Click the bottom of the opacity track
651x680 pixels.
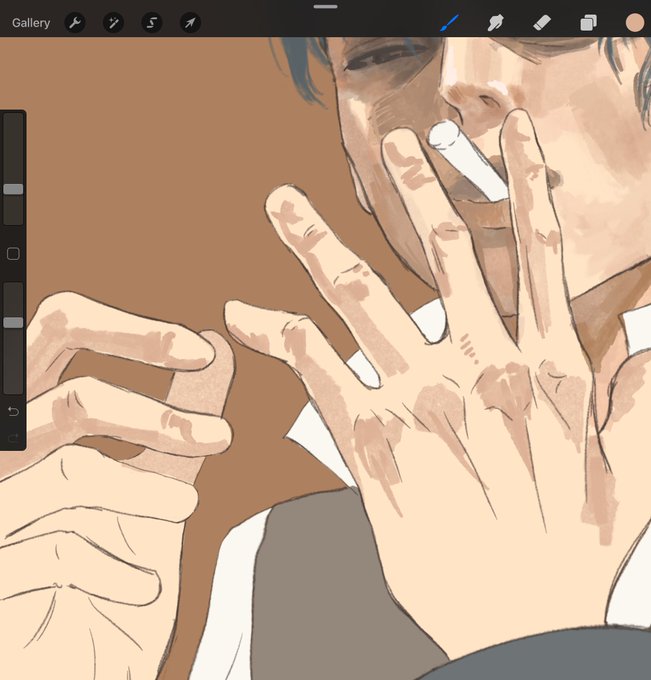point(13,388)
